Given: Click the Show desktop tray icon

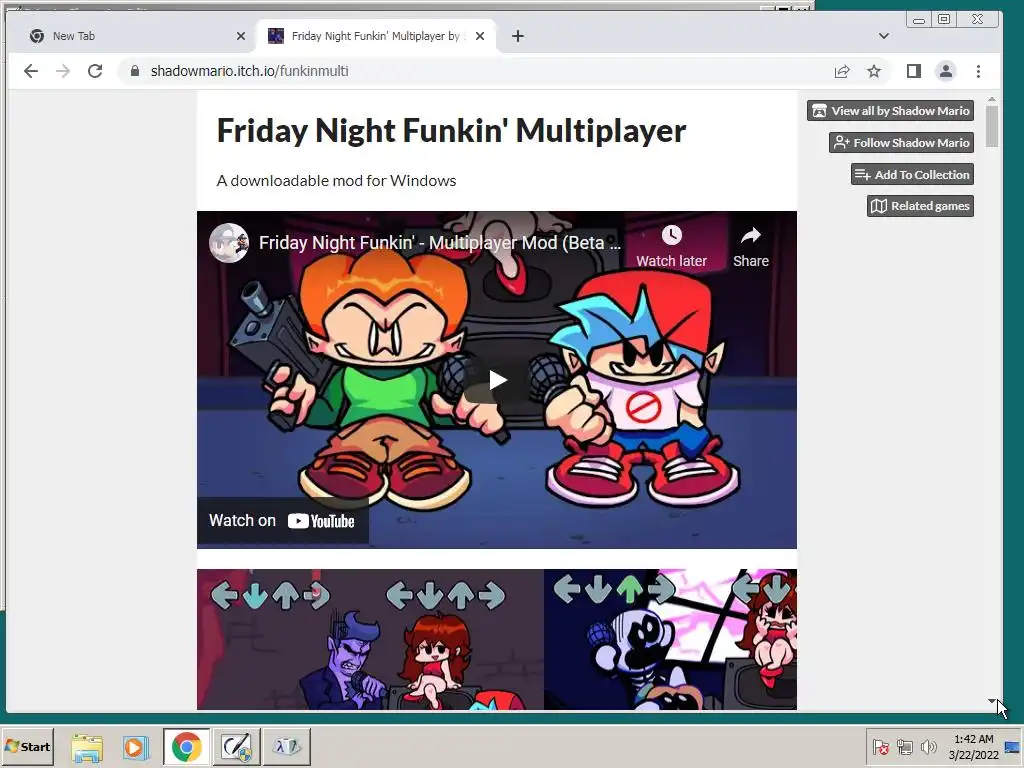Looking at the screenshot, I should [1013, 747].
